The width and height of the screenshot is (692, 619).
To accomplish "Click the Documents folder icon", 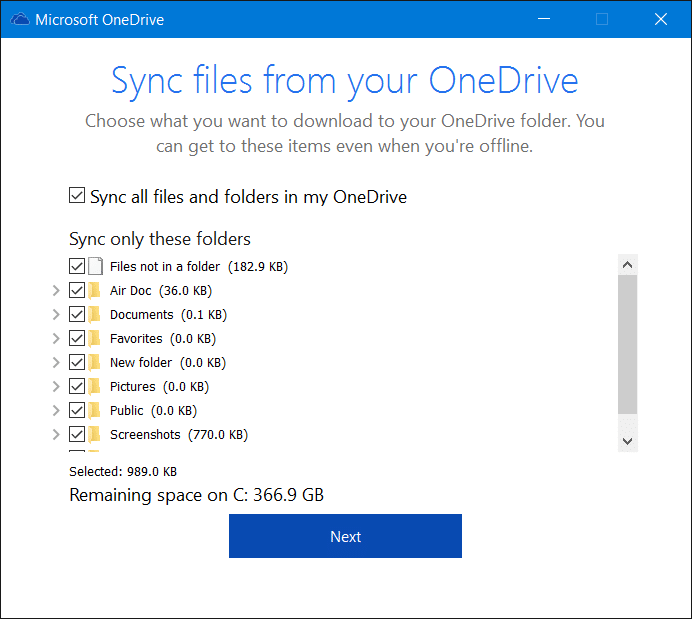I will 94,314.
